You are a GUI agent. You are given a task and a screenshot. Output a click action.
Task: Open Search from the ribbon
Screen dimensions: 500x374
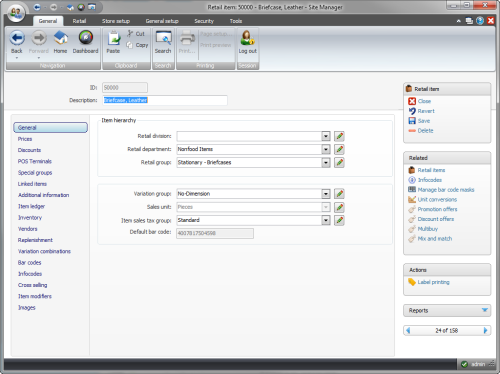coord(163,42)
